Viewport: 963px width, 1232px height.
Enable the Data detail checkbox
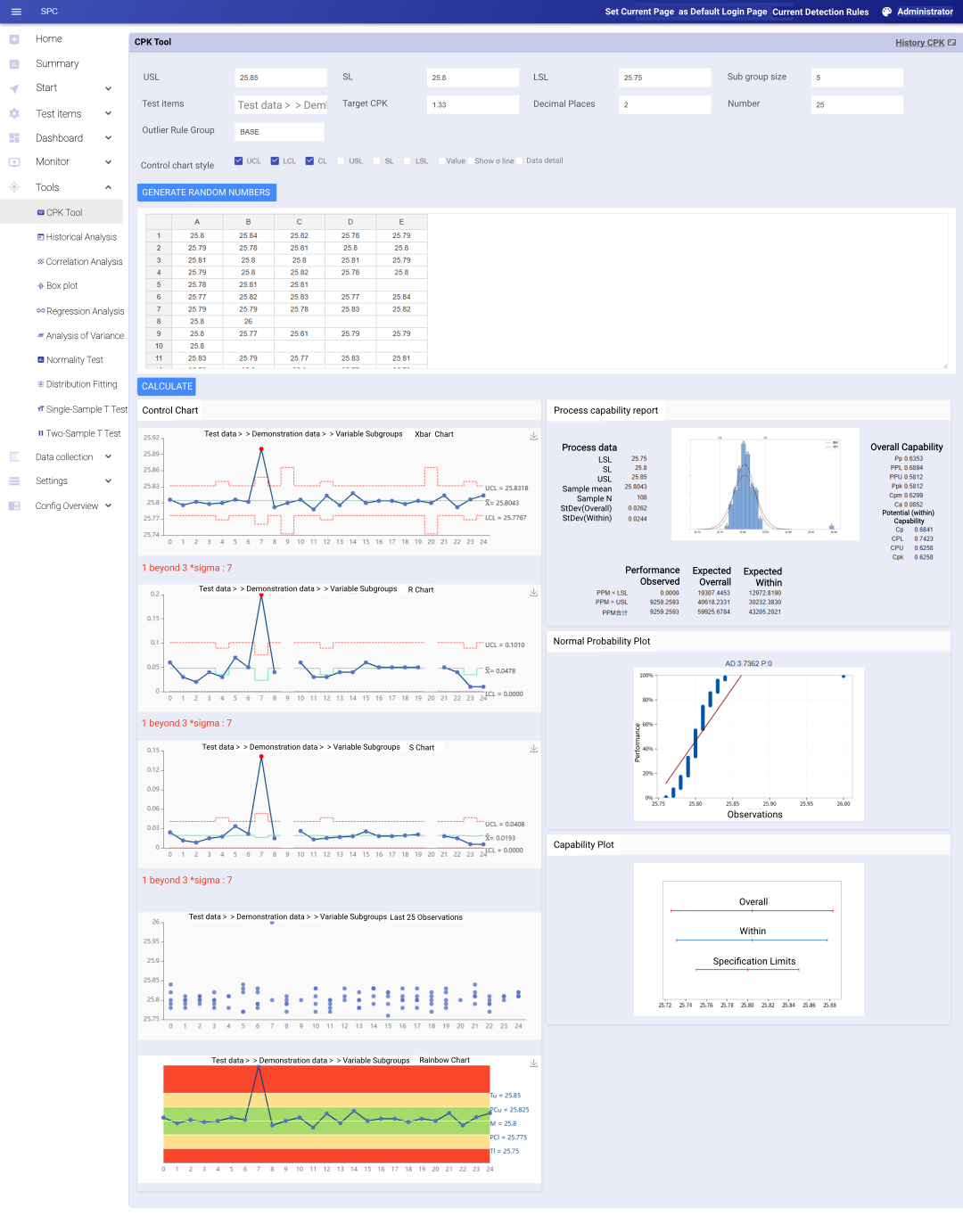click(x=519, y=161)
